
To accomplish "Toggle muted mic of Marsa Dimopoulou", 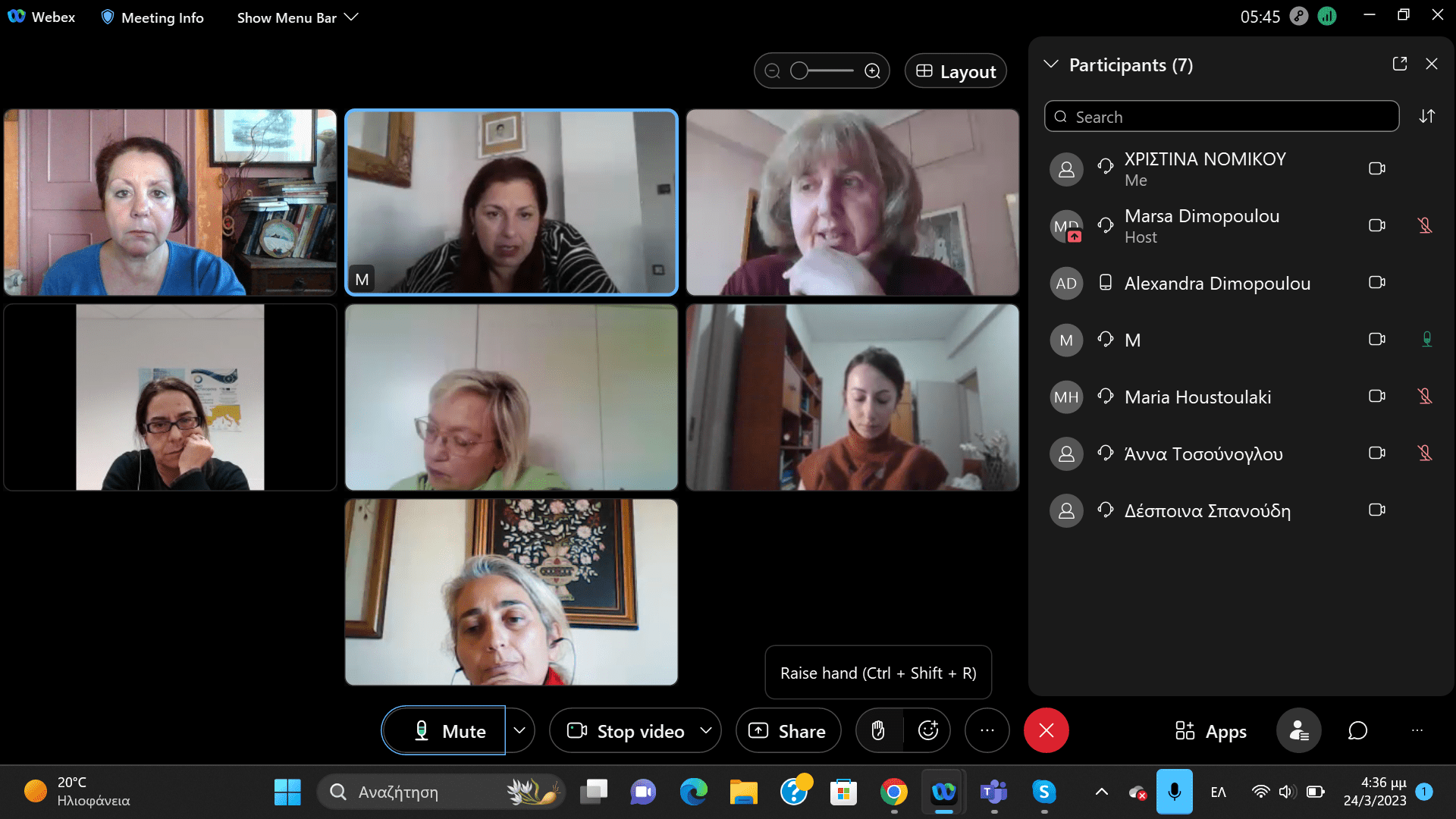I will click(1425, 225).
